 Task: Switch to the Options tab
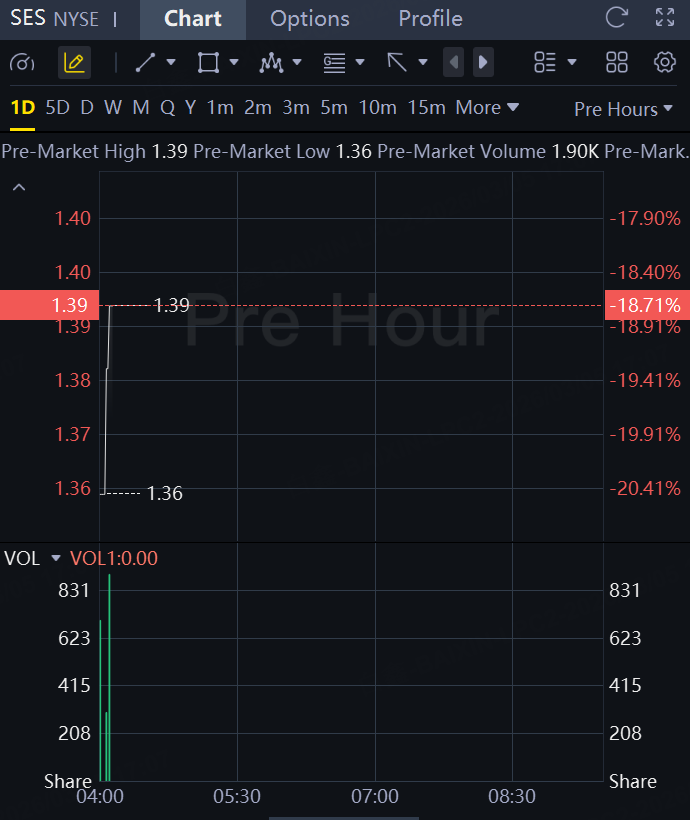point(310,19)
